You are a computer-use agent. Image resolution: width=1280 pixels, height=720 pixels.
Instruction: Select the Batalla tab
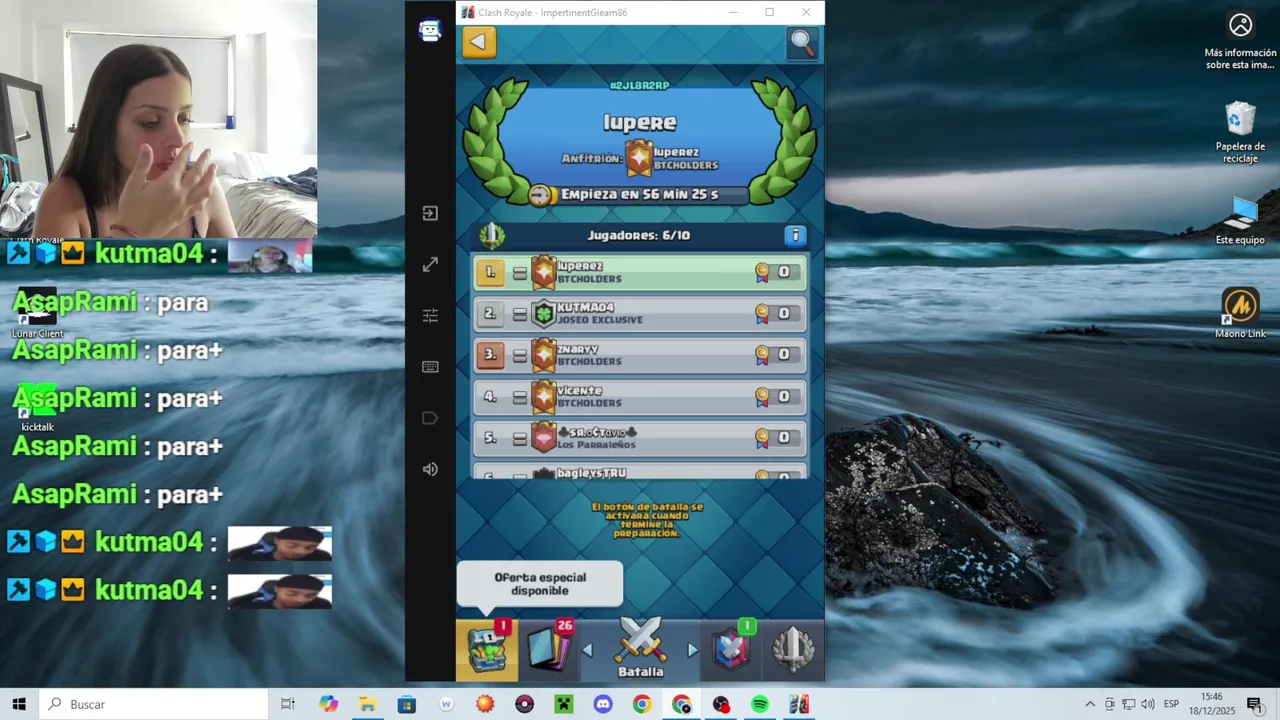[640, 650]
